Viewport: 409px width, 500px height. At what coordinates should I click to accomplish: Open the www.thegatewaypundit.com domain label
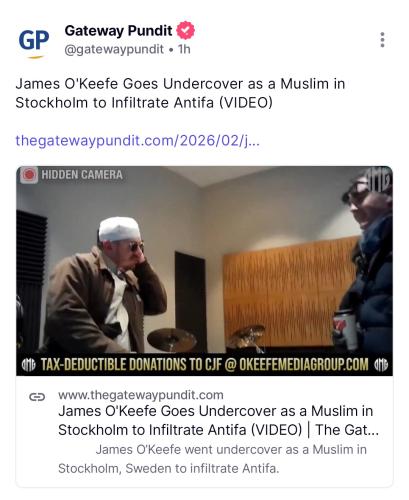point(141,395)
